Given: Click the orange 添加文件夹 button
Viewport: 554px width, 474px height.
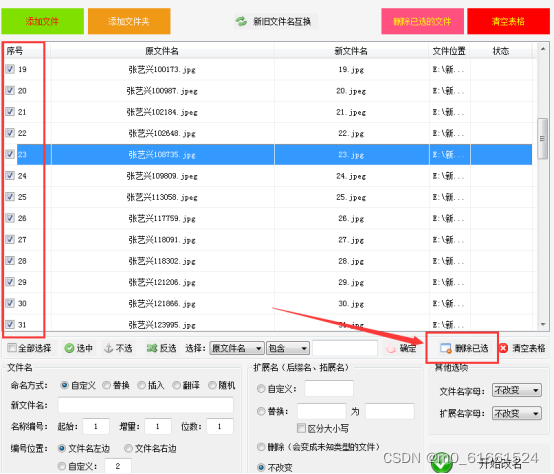Looking at the screenshot, I should 129,22.
